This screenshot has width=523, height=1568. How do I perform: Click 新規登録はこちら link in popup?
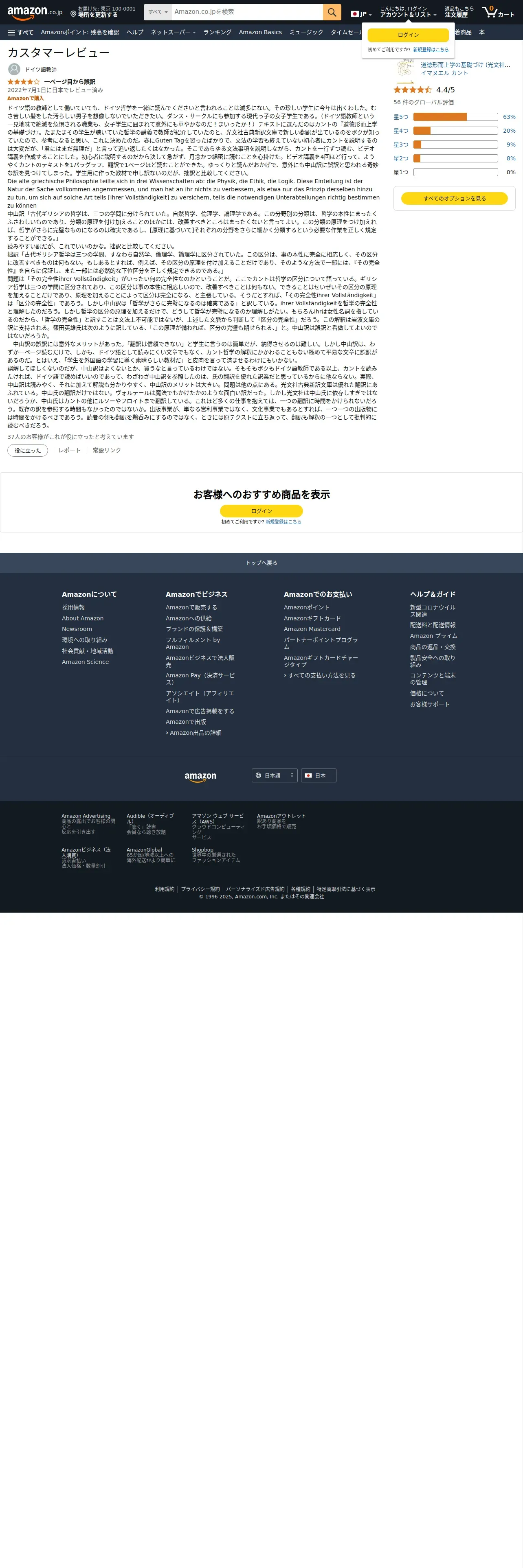[x=431, y=50]
